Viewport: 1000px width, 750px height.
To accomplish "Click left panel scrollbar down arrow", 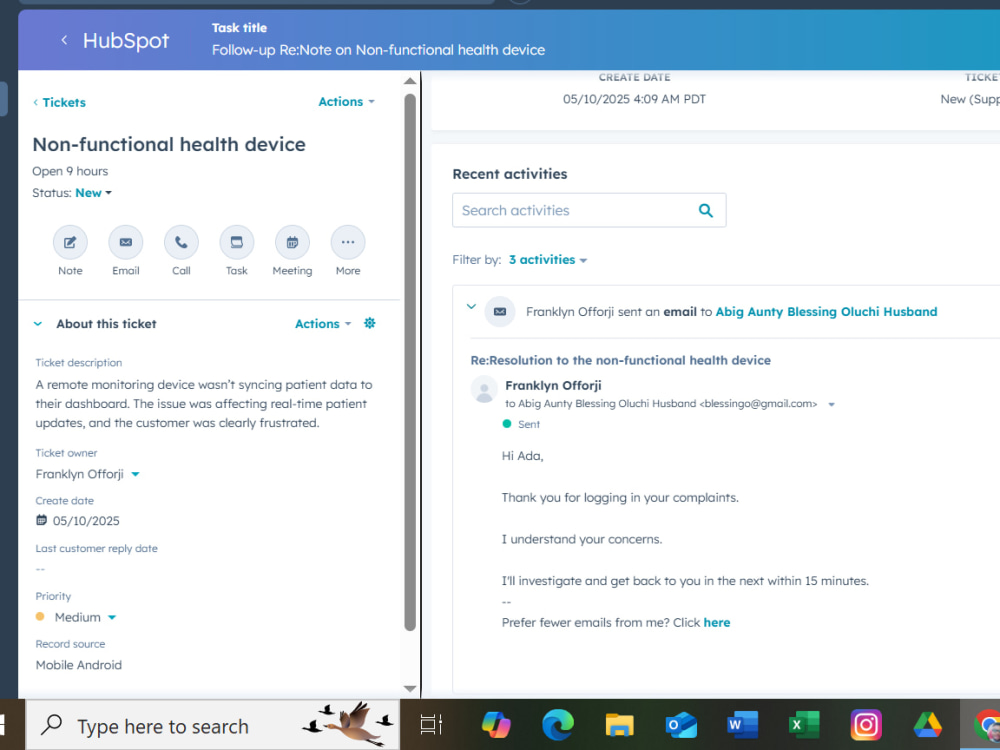I will tap(410, 688).
